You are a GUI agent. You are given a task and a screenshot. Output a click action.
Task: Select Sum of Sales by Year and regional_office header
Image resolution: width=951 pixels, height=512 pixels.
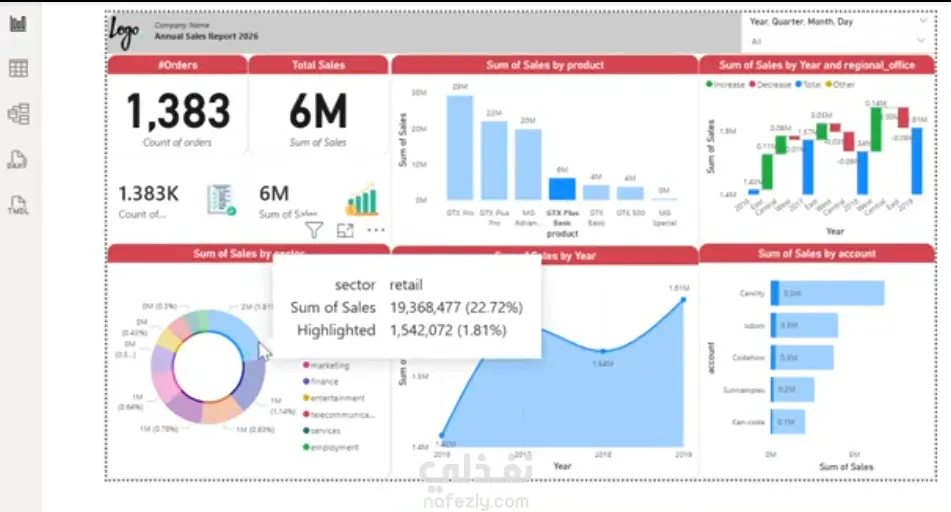coord(817,65)
